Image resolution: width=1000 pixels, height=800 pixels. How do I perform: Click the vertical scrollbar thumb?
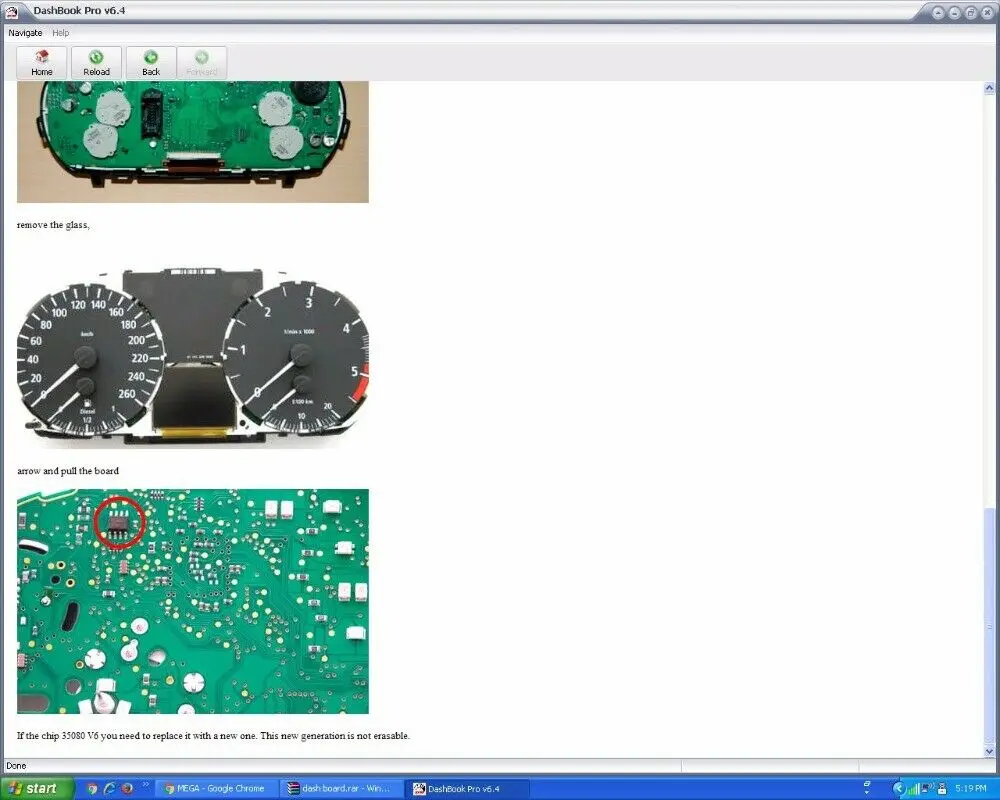989,625
